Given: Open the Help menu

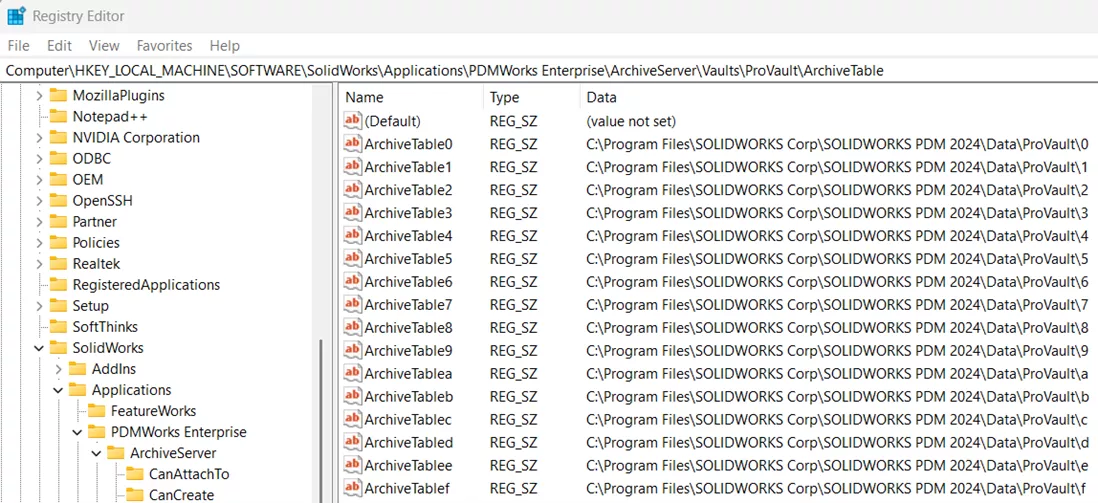Looking at the screenshot, I should pos(225,46).
